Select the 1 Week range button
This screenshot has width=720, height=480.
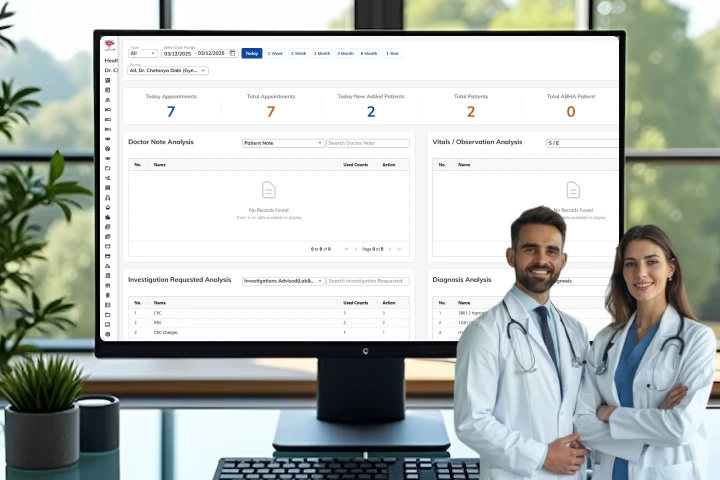pos(275,53)
